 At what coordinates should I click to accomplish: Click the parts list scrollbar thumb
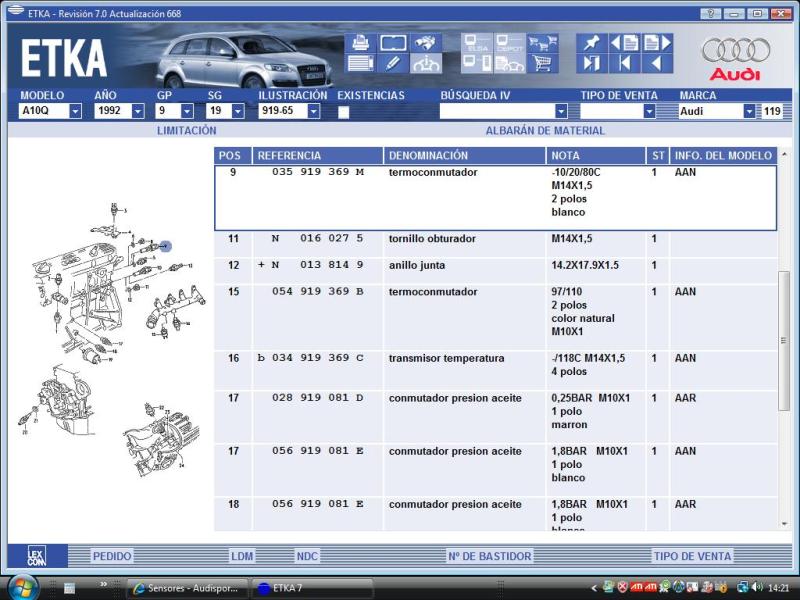point(784,340)
